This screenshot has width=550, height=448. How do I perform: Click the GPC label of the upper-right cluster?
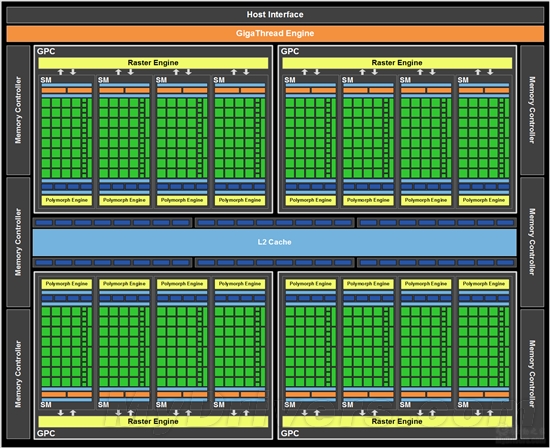click(x=290, y=52)
